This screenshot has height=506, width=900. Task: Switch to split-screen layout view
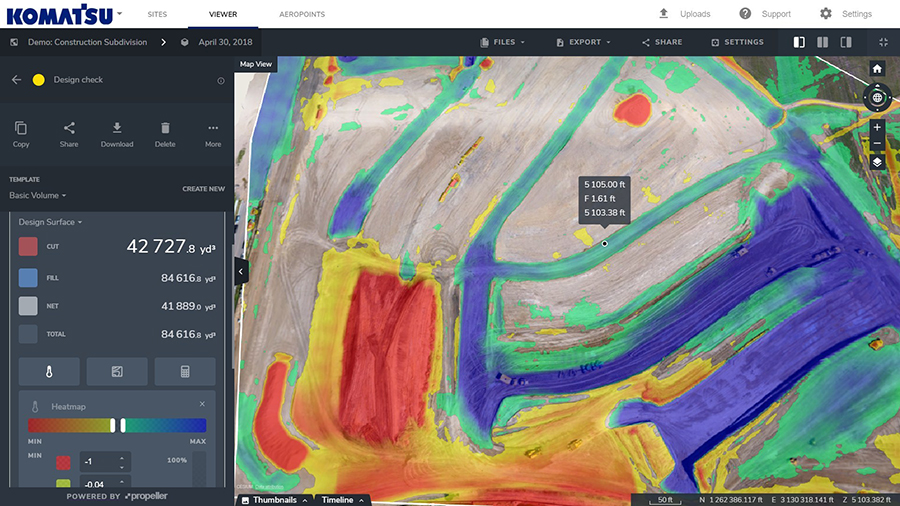(822, 42)
